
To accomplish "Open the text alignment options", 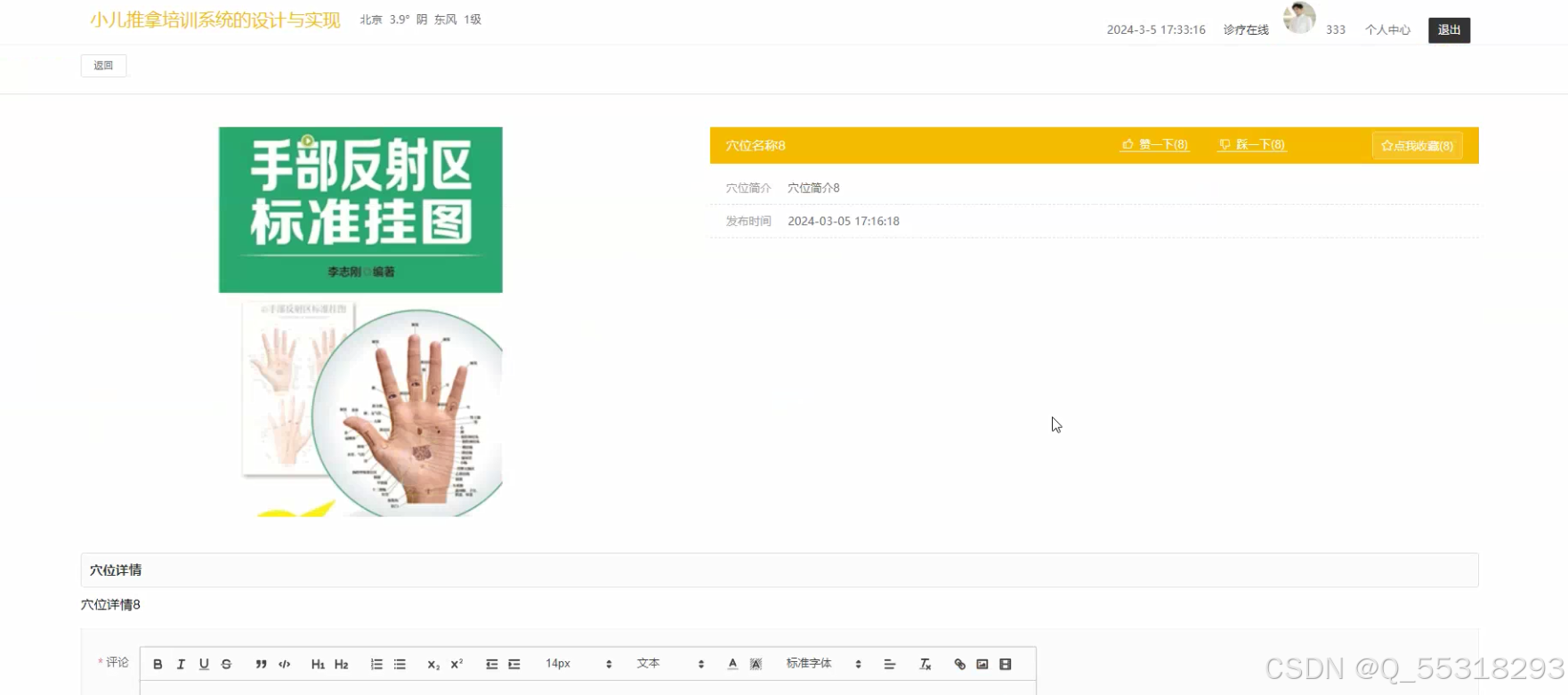I will [889, 664].
